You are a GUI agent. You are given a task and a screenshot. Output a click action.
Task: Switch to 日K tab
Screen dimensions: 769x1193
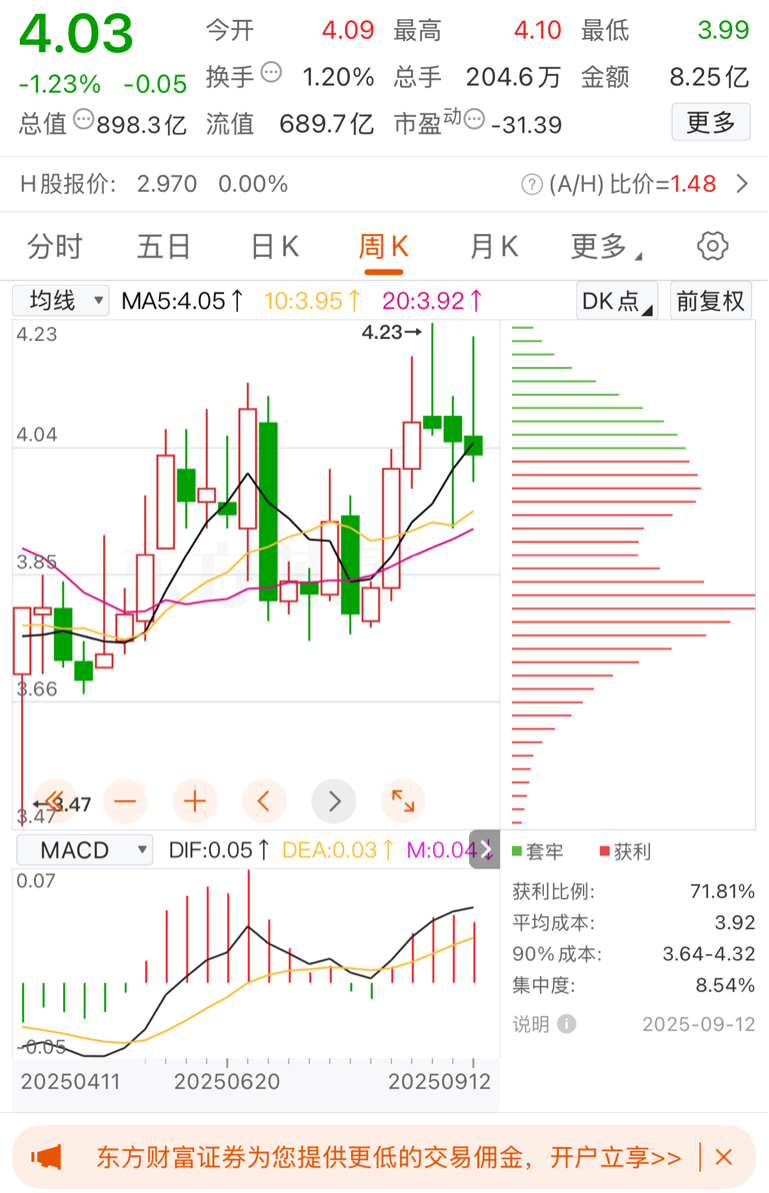pyautogui.click(x=275, y=247)
